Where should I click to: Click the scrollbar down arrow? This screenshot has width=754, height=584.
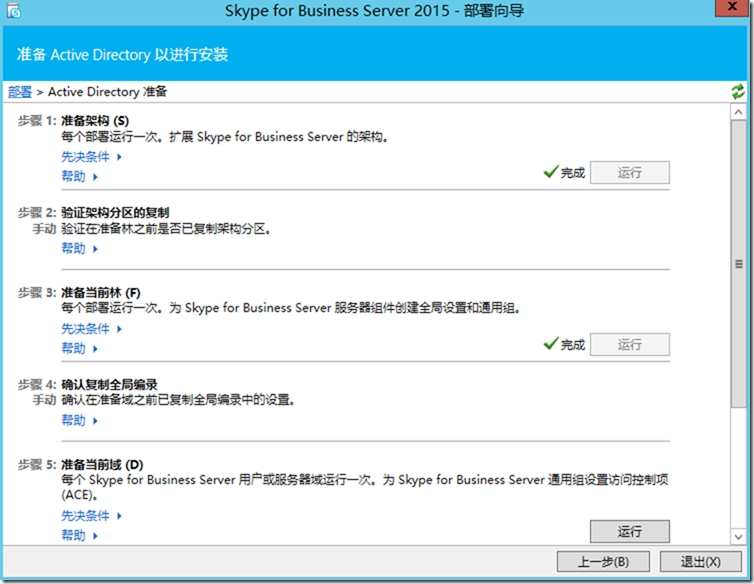(x=738, y=536)
